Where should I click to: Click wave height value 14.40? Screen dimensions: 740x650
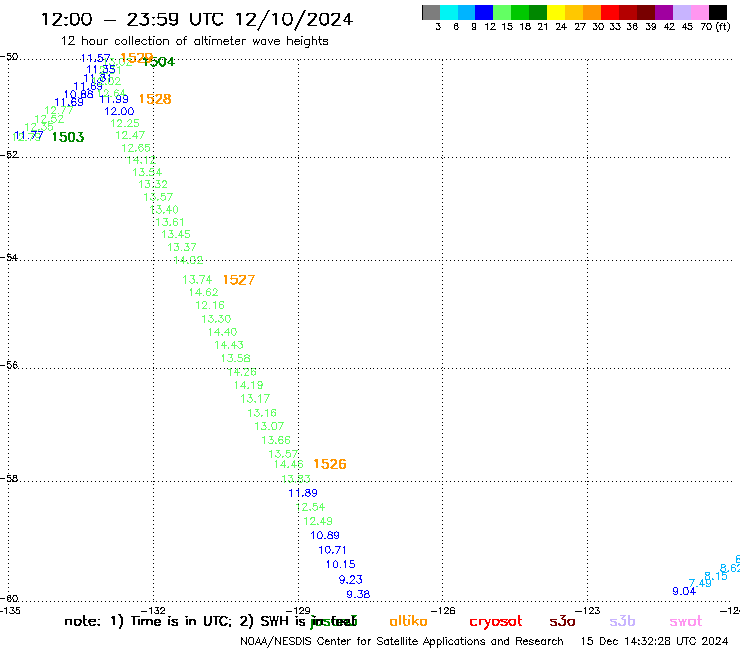click(222, 332)
